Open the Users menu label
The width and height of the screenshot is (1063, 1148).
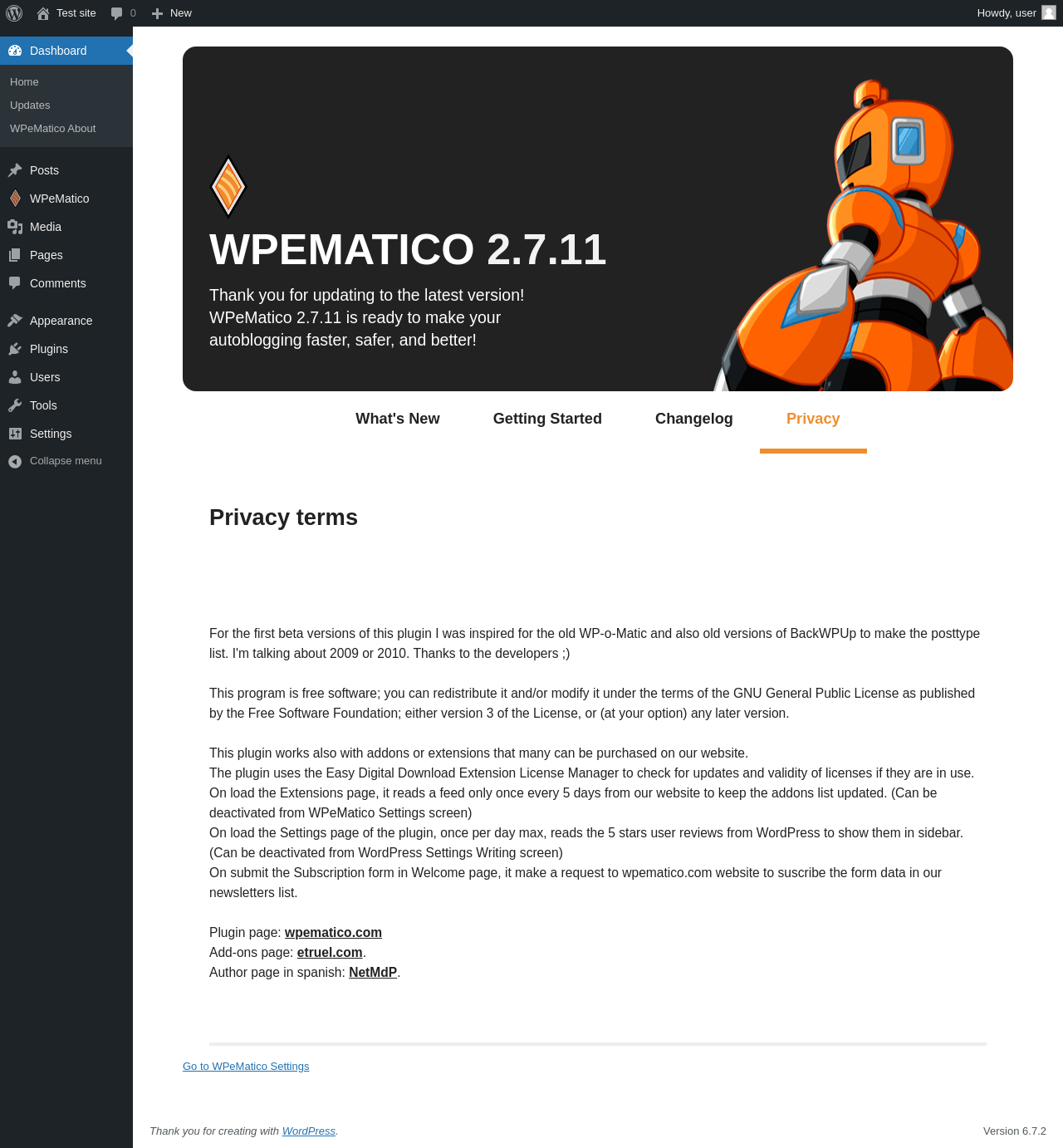pyautogui.click(x=45, y=377)
